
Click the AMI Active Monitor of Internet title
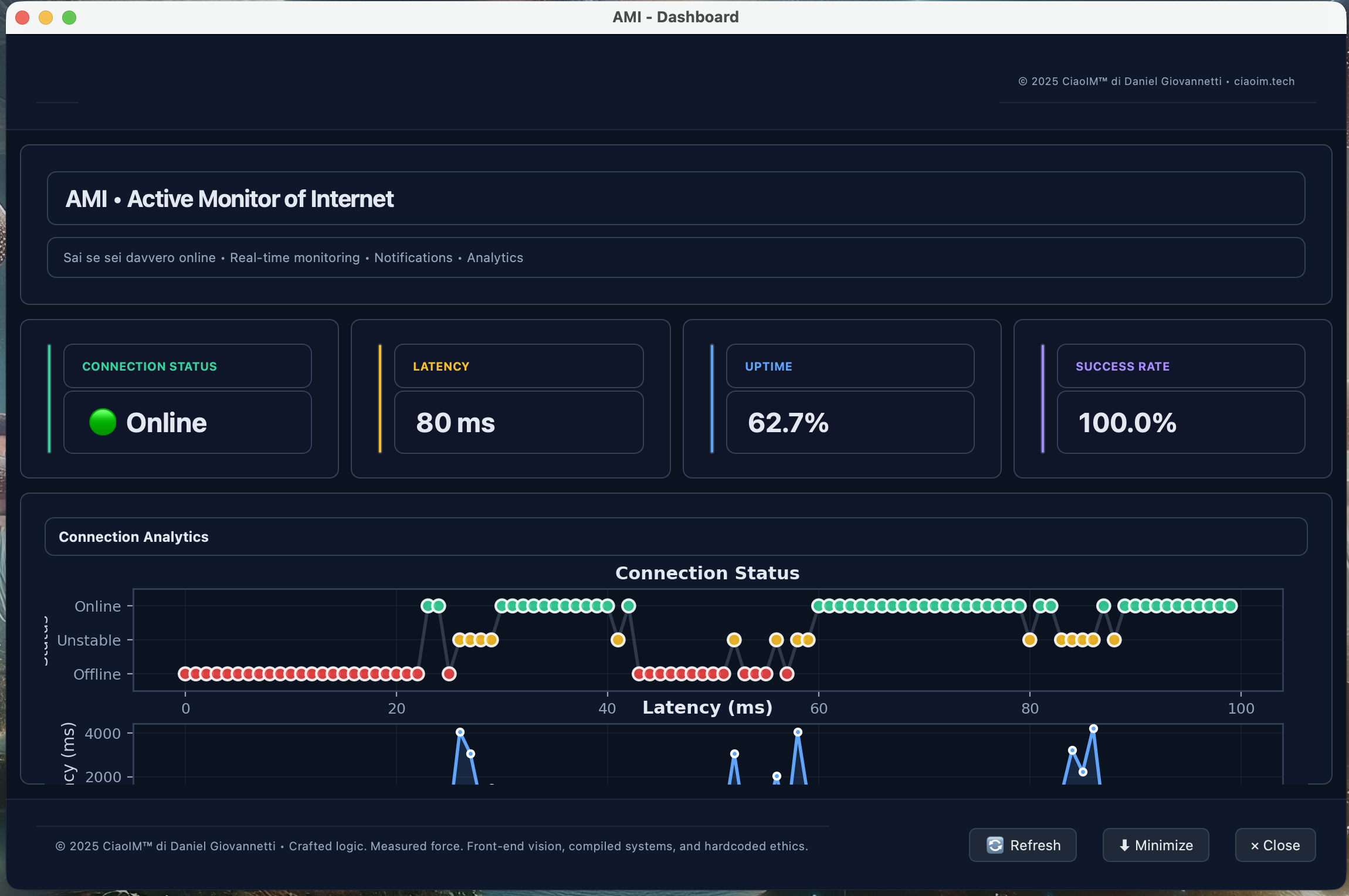click(229, 199)
